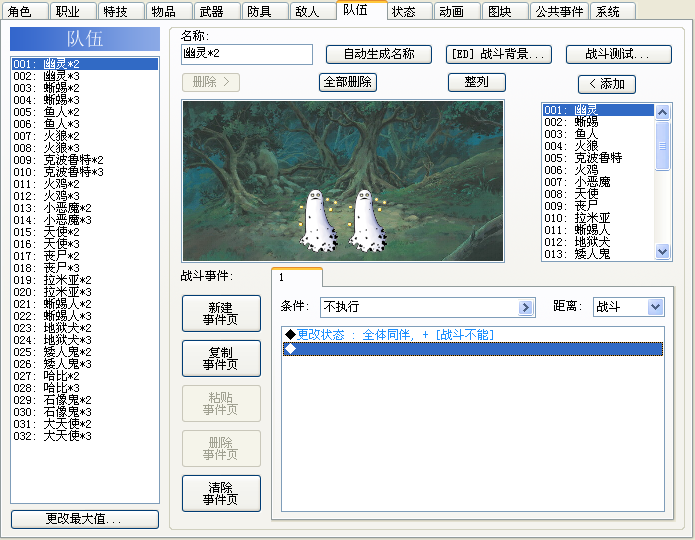Click 清除事件页 button
Image resolution: width=695 pixels, height=540 pixels.
(x=221, y=493)
